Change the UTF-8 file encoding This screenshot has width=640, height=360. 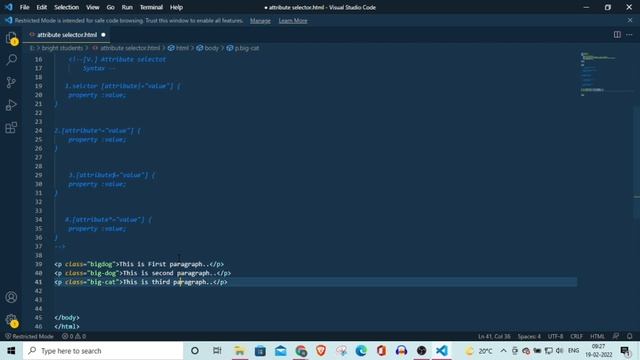pos(556,336)
